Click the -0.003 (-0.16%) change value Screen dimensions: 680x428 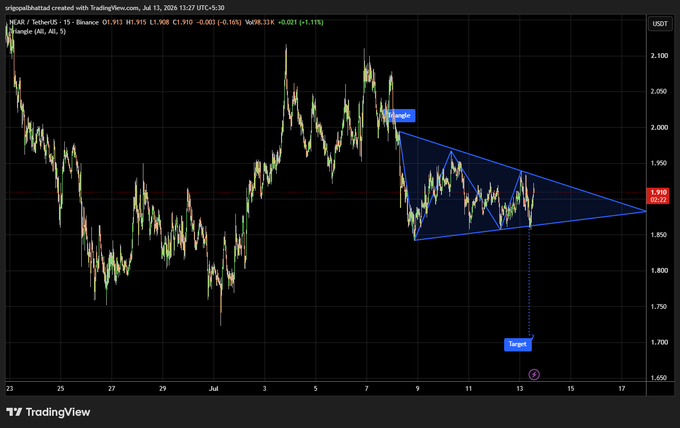pos(219,22)
